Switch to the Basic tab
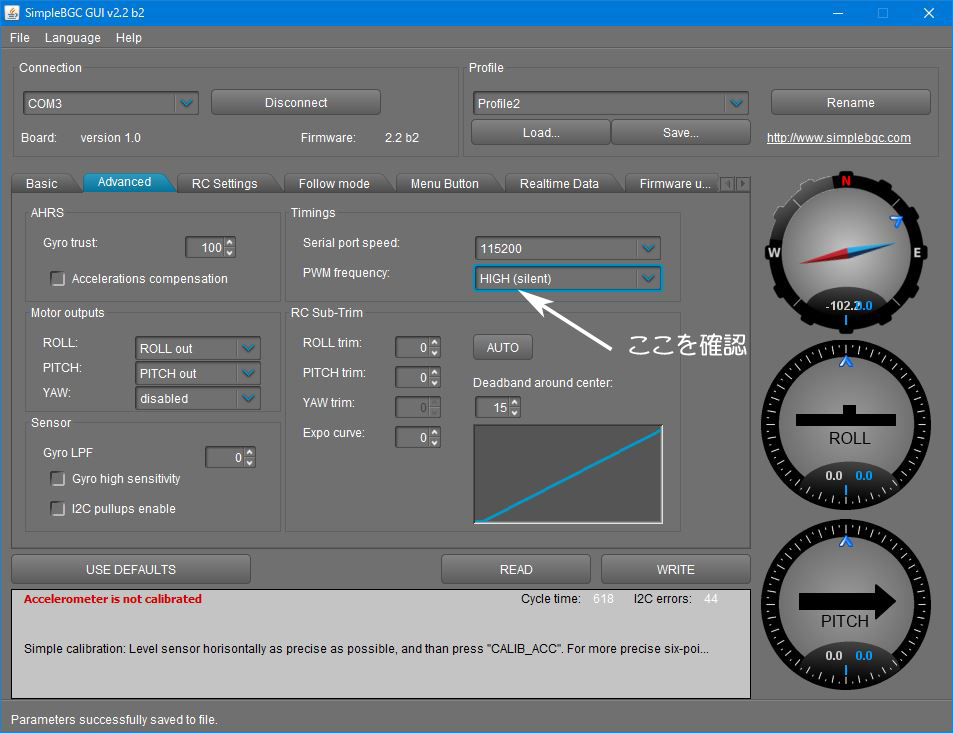This screenshot has width=953, height=733. [41, 184]
